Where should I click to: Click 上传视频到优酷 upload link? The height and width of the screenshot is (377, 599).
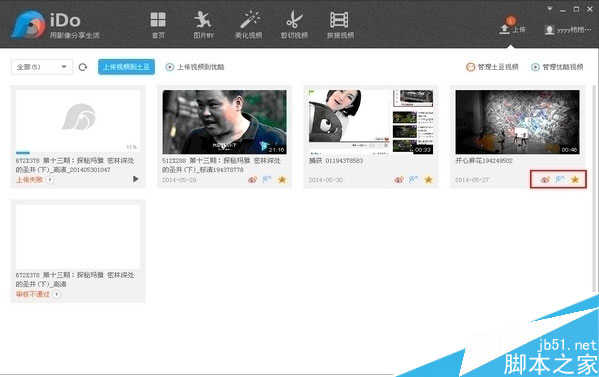[x=195, y=67]
